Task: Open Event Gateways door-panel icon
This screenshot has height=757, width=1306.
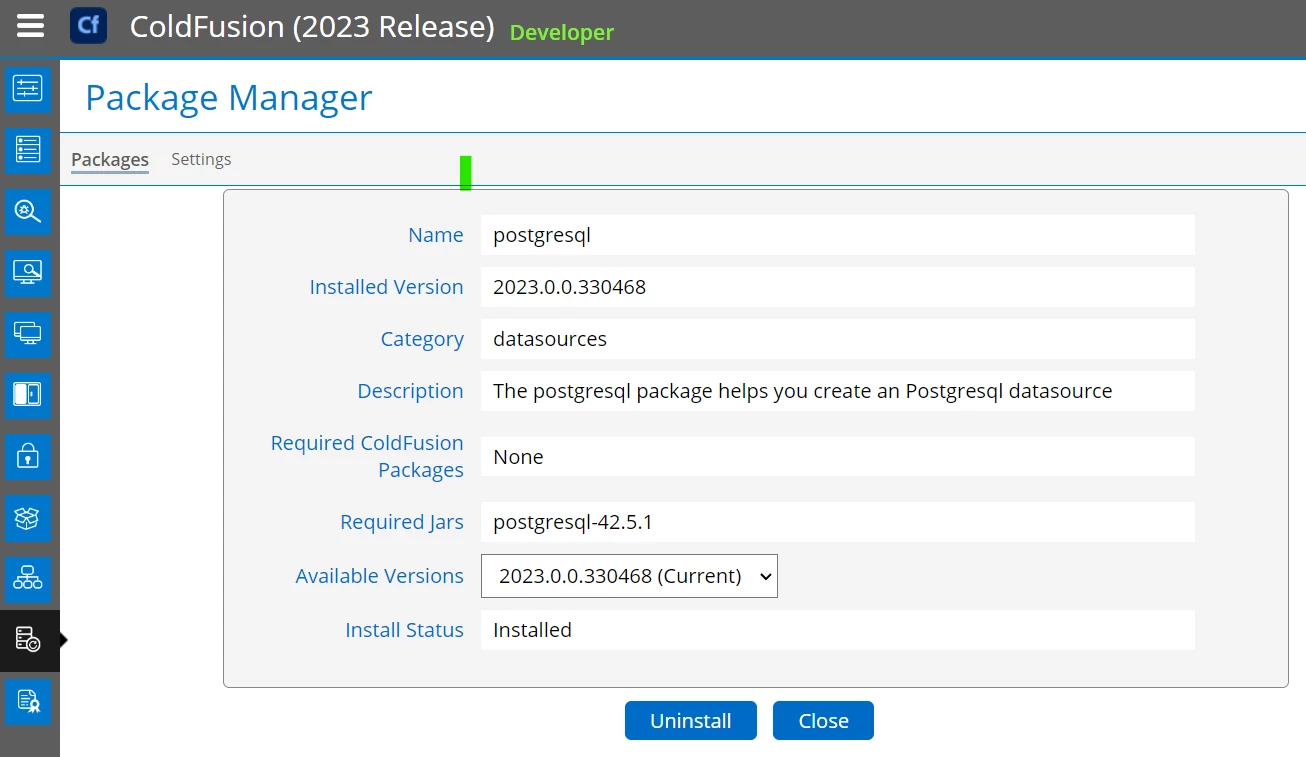Action: click(x=28, y=395)
